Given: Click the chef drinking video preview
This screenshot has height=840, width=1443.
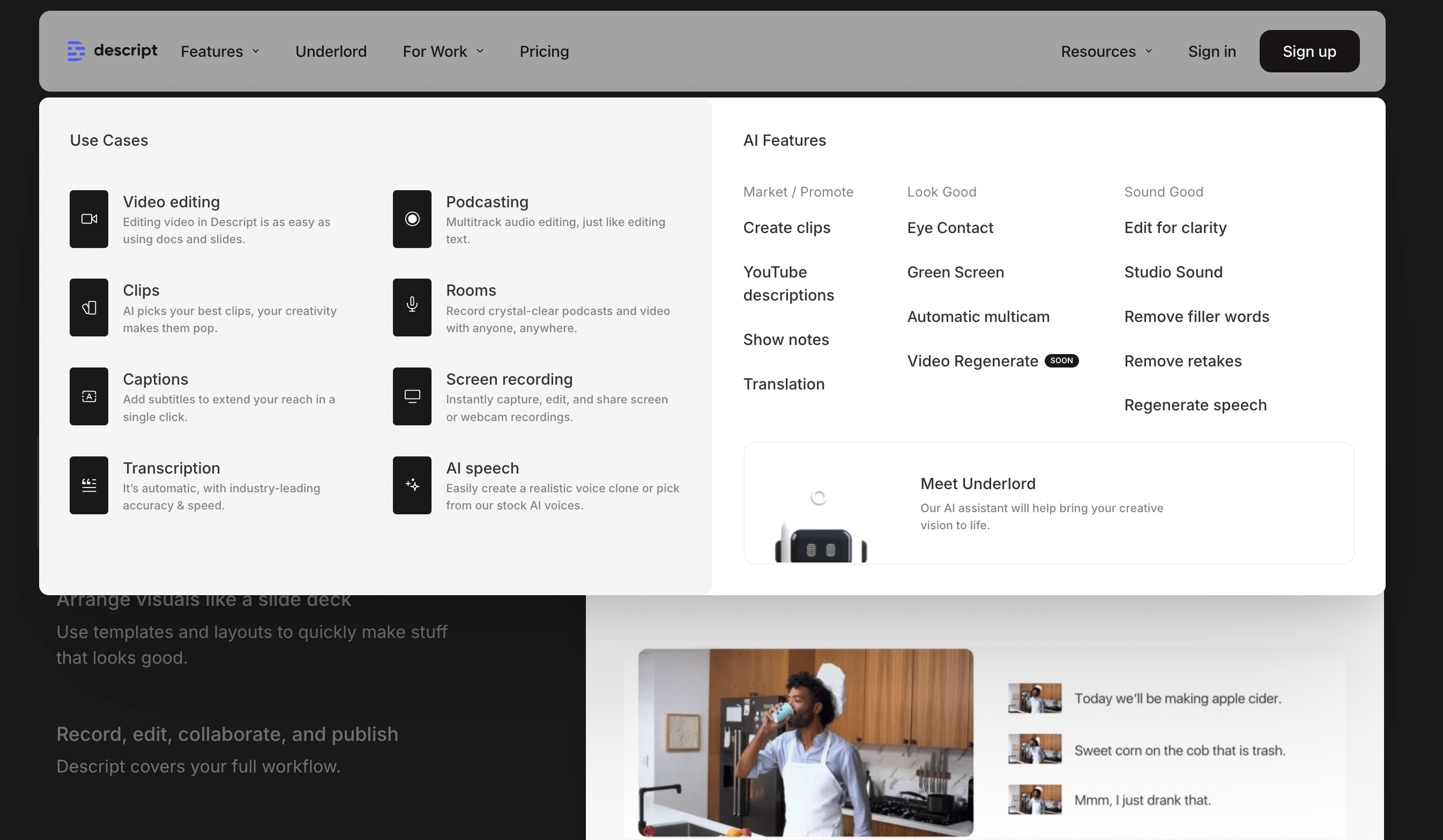Looking at the screenshot, I should (x=805, y=742).
